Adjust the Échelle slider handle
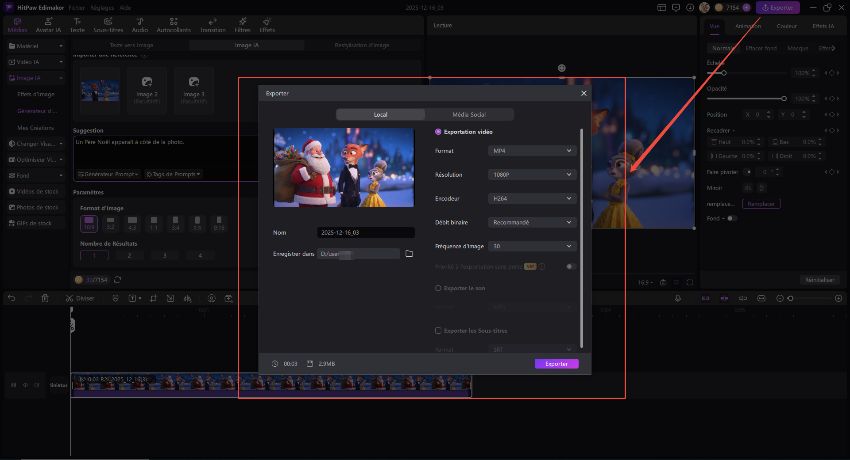Screen dimensions: 850x460 (723, 73)
